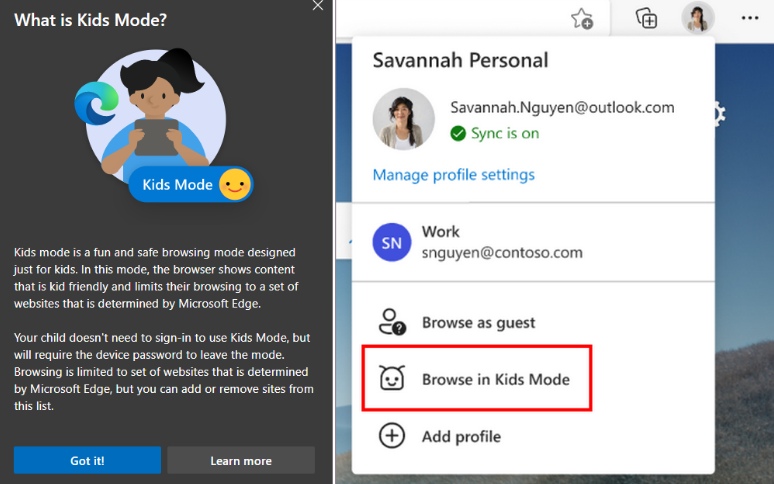This screenshot has height=484, width=774.
Task: Close the What is Kids Mode panel
Action: tap(318, 6)
